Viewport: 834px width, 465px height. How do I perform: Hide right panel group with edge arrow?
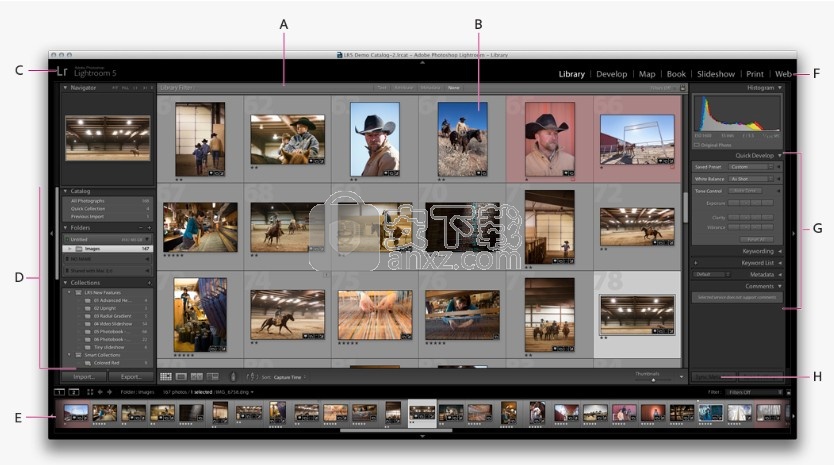793,233
